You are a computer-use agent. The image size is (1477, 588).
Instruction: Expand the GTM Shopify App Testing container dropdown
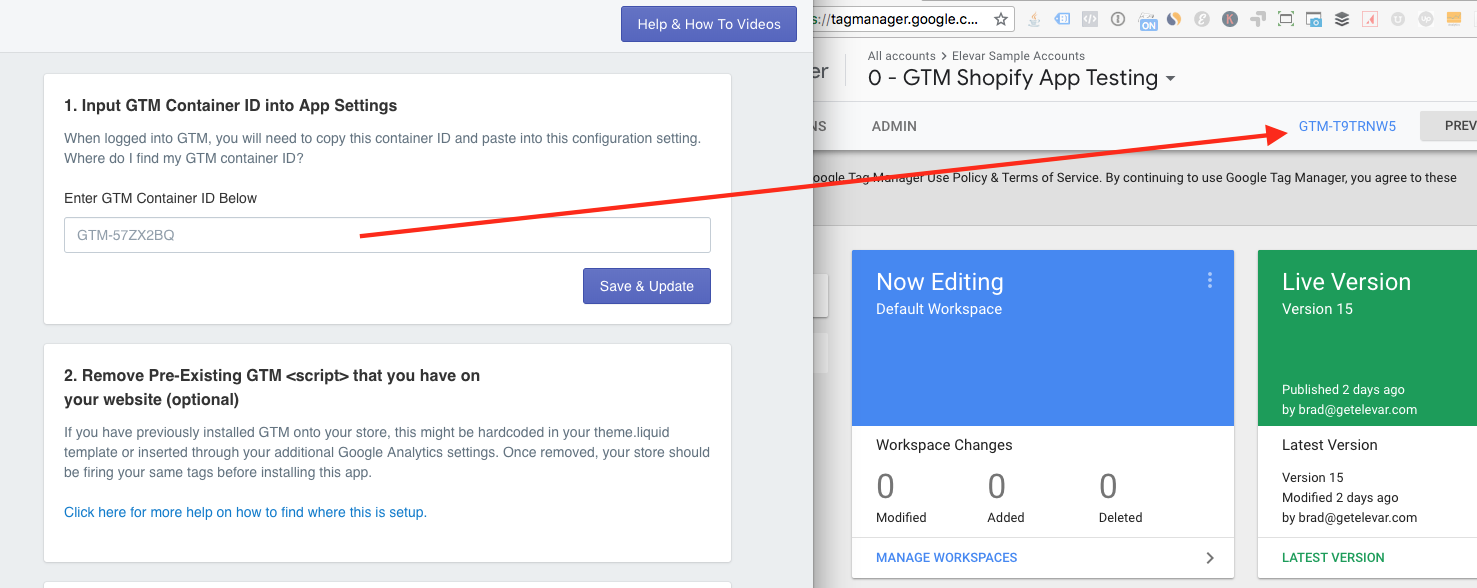[1170, 79]
